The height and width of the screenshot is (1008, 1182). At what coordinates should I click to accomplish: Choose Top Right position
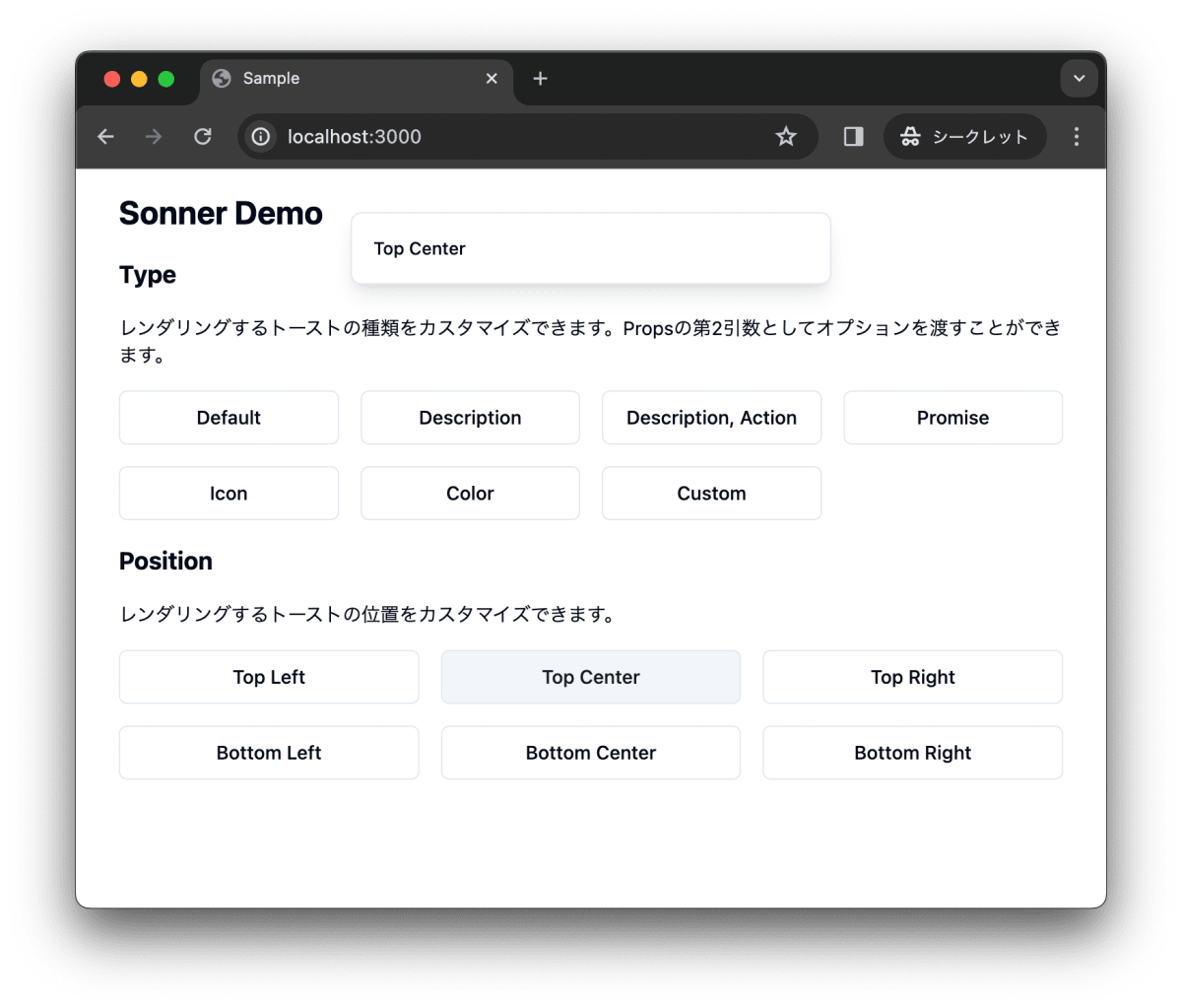(x=912, y=677)
